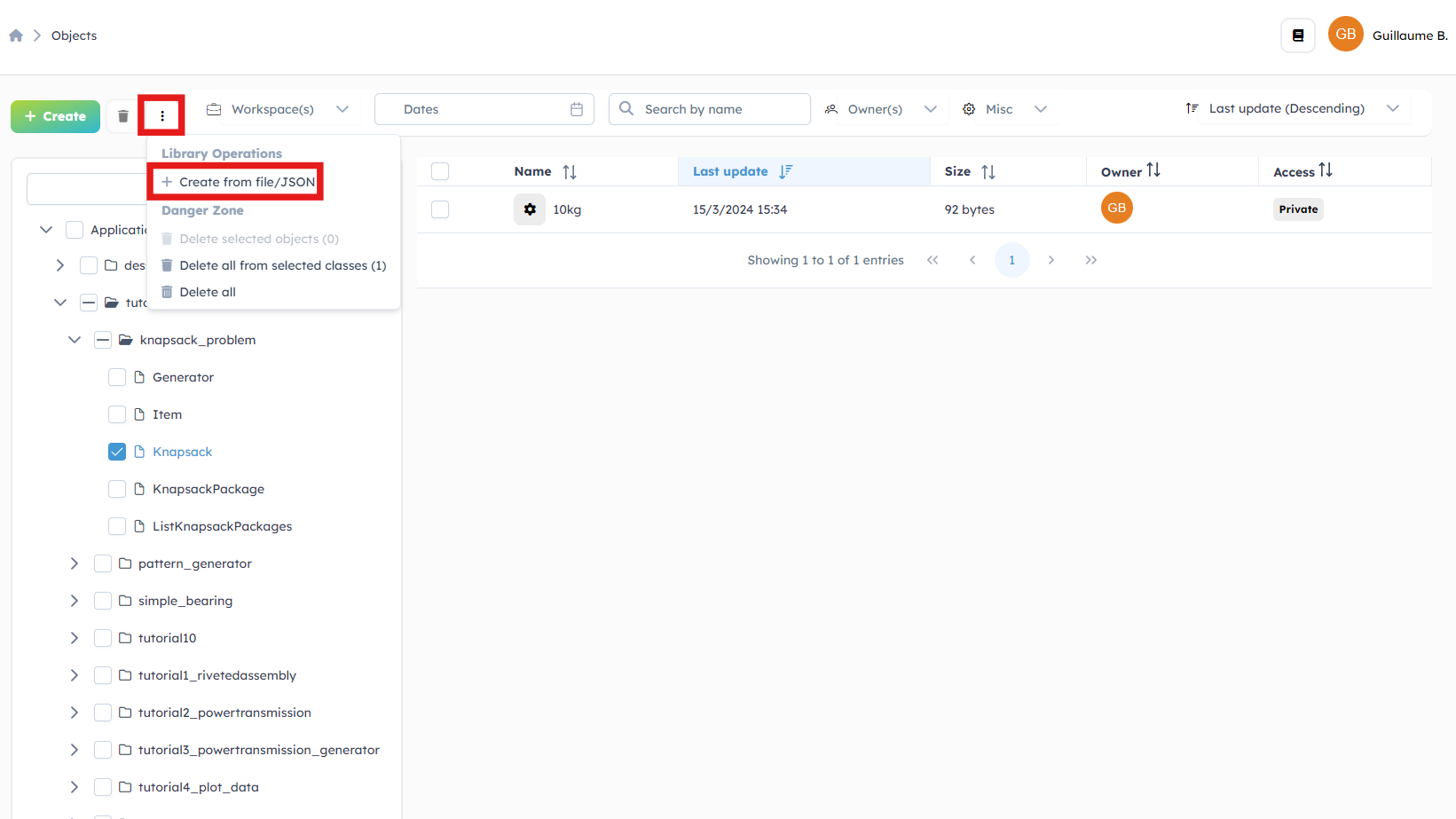Open the calendar icon in Dates field

pyautogui.click(x=577, y=109)
